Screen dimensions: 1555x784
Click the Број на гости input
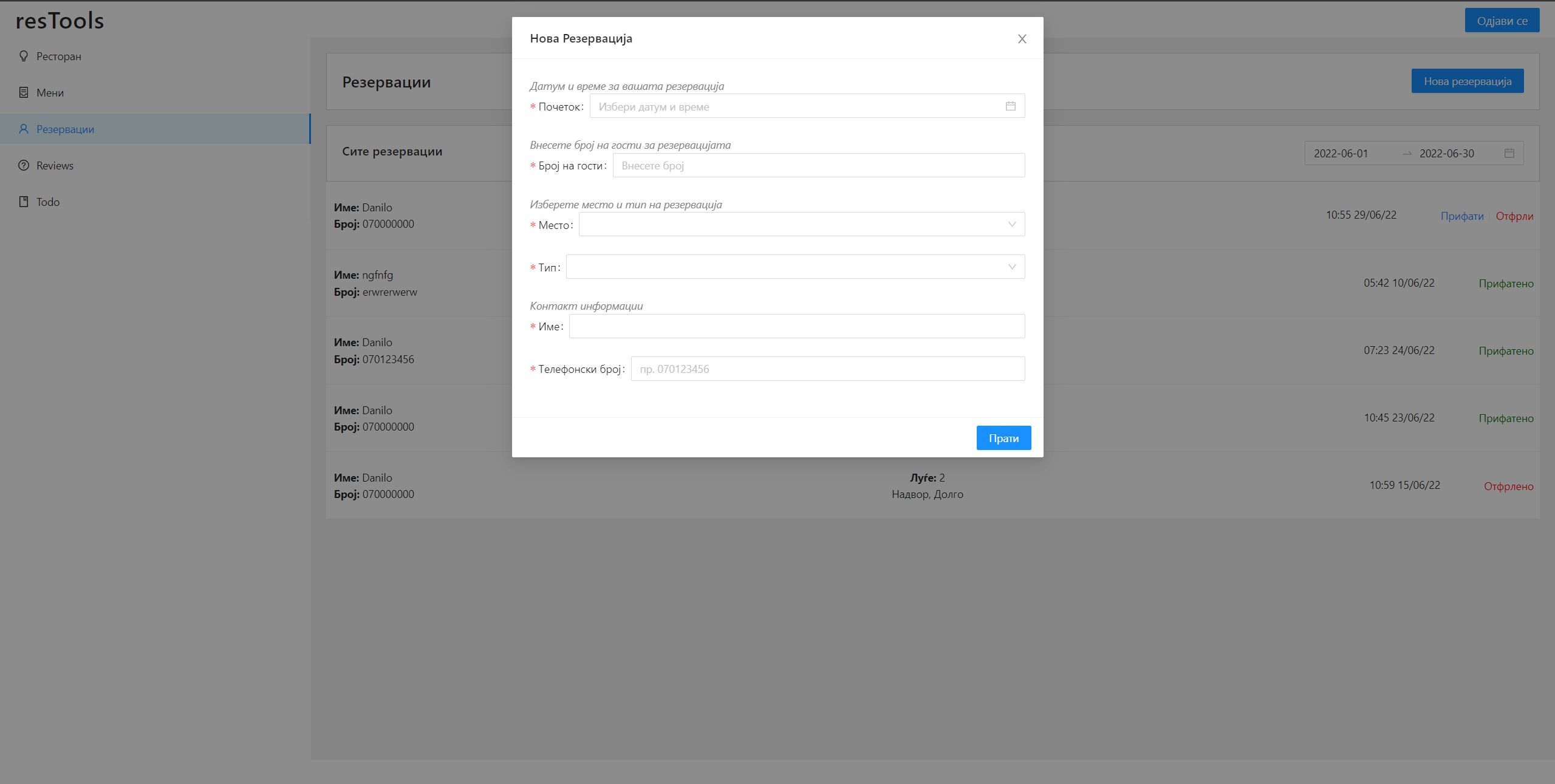coord(818,165)
